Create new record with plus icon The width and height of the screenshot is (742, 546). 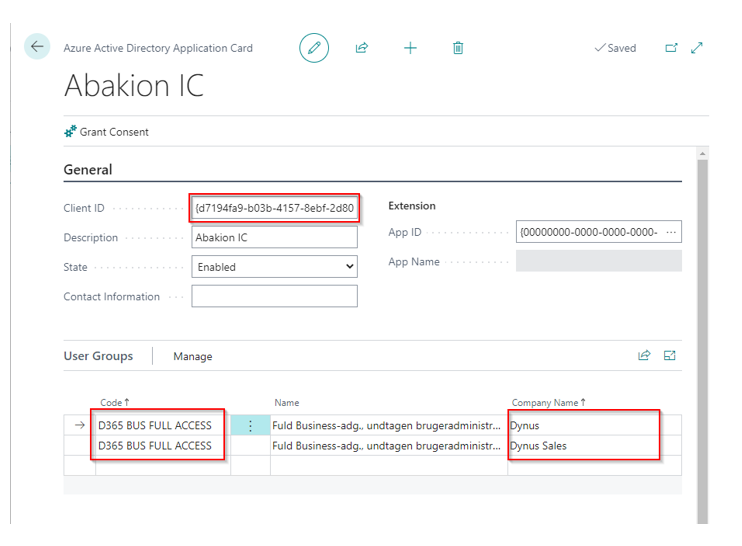click(x=410, y=48)
